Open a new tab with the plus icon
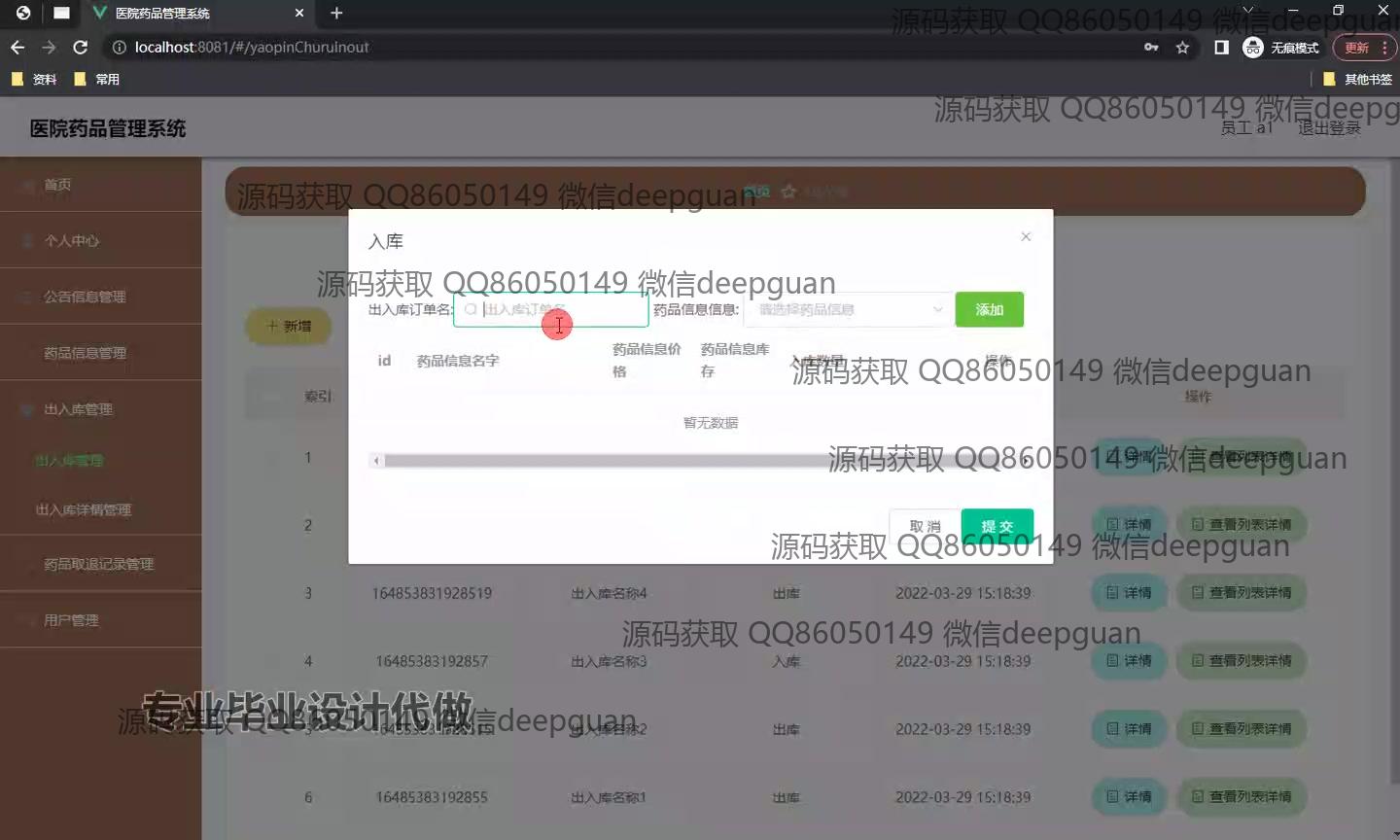1400x840 pixels. [336, 13]
